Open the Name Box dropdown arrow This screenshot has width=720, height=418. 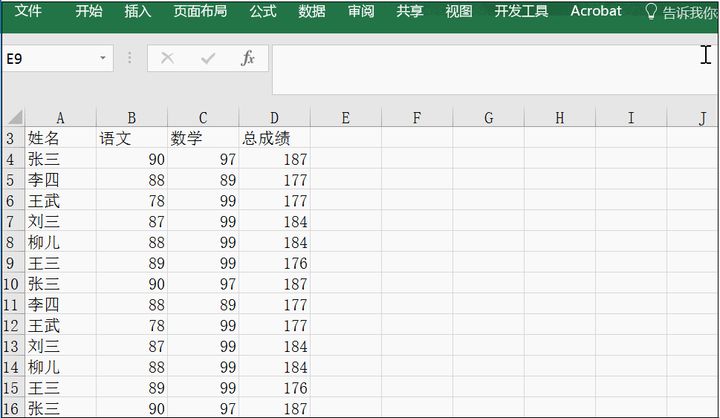(x=102, y=59)
